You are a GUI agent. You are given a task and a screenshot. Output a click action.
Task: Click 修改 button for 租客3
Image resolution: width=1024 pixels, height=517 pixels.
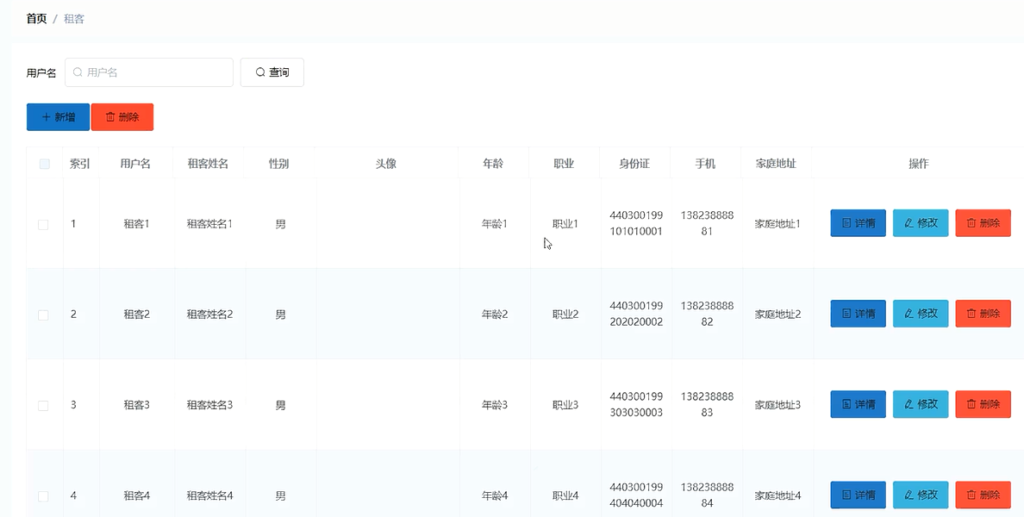pos(921,405)
